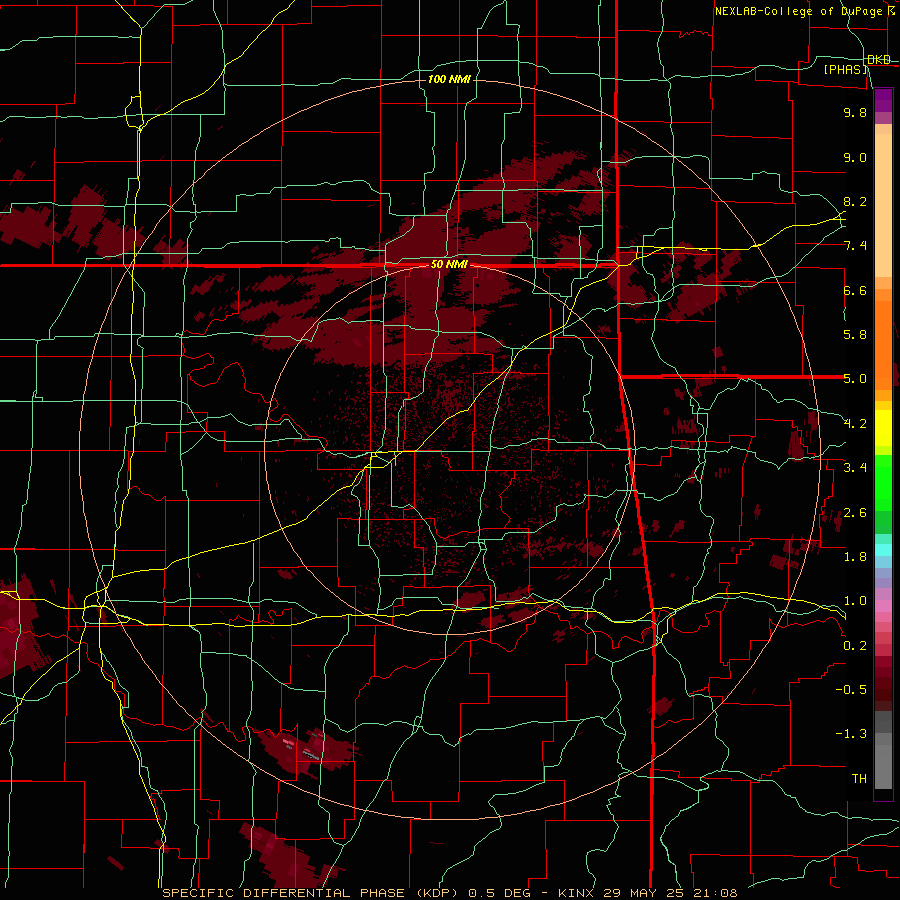The width and height of the screenshot is (900, 900).
Task: Click the purple swatch atop the color bar
Action: coord(883,100)
